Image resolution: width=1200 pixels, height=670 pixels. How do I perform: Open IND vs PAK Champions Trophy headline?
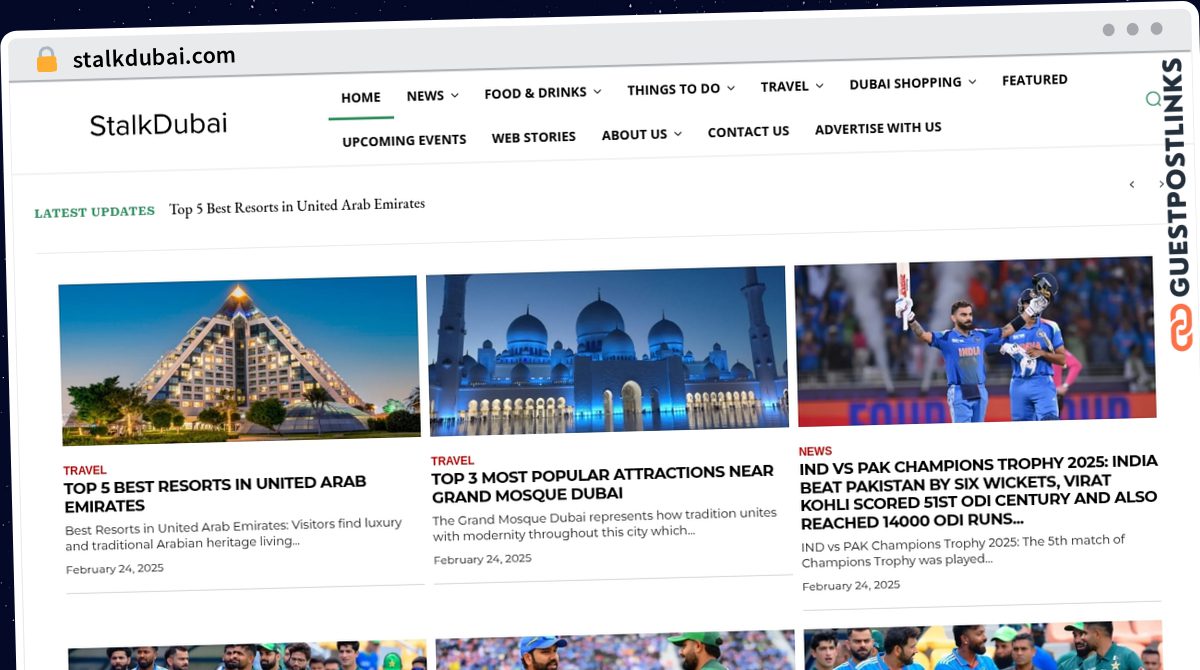click(x=978, y=491)
